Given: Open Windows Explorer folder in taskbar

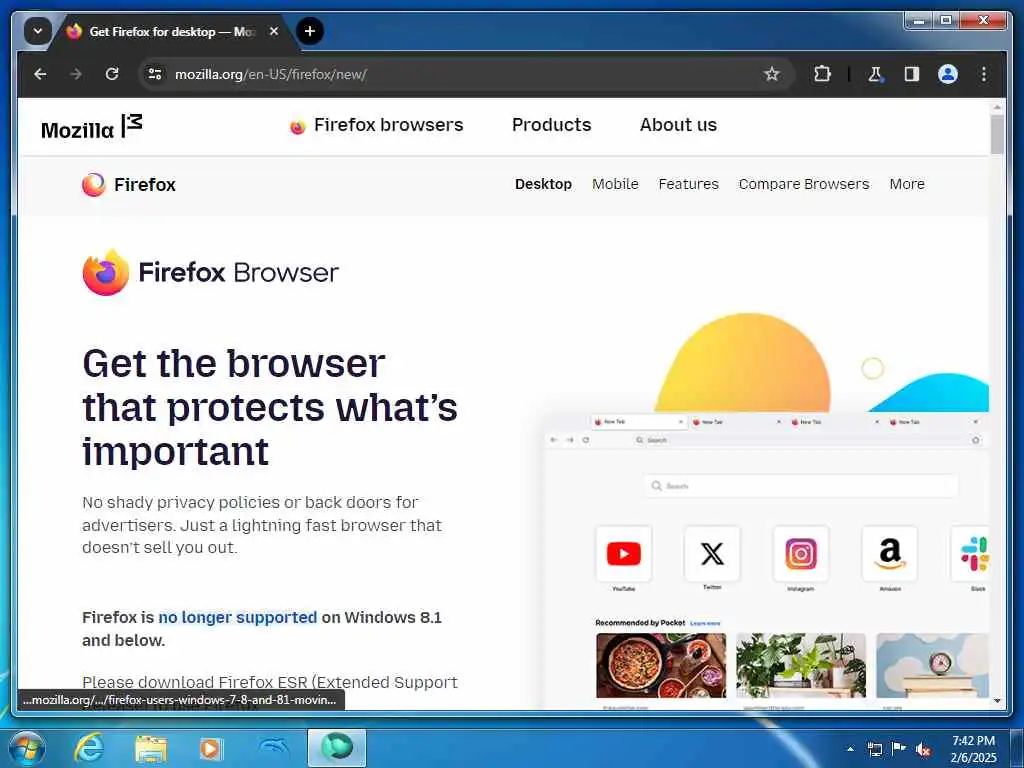Looking at the screenshot, I should pyautogui.click(x=151, y=748).
